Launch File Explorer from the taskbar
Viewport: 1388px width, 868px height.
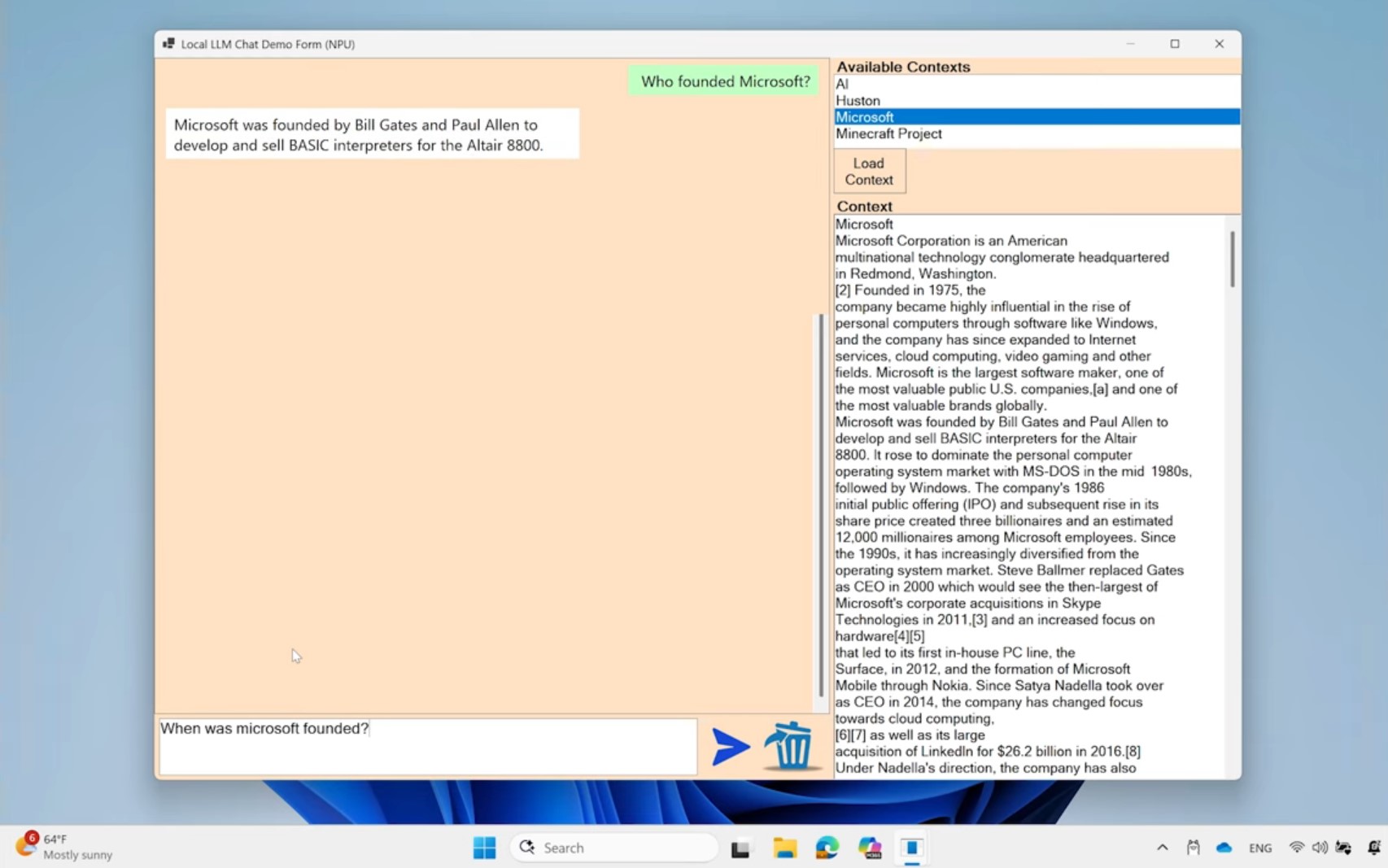784,848
